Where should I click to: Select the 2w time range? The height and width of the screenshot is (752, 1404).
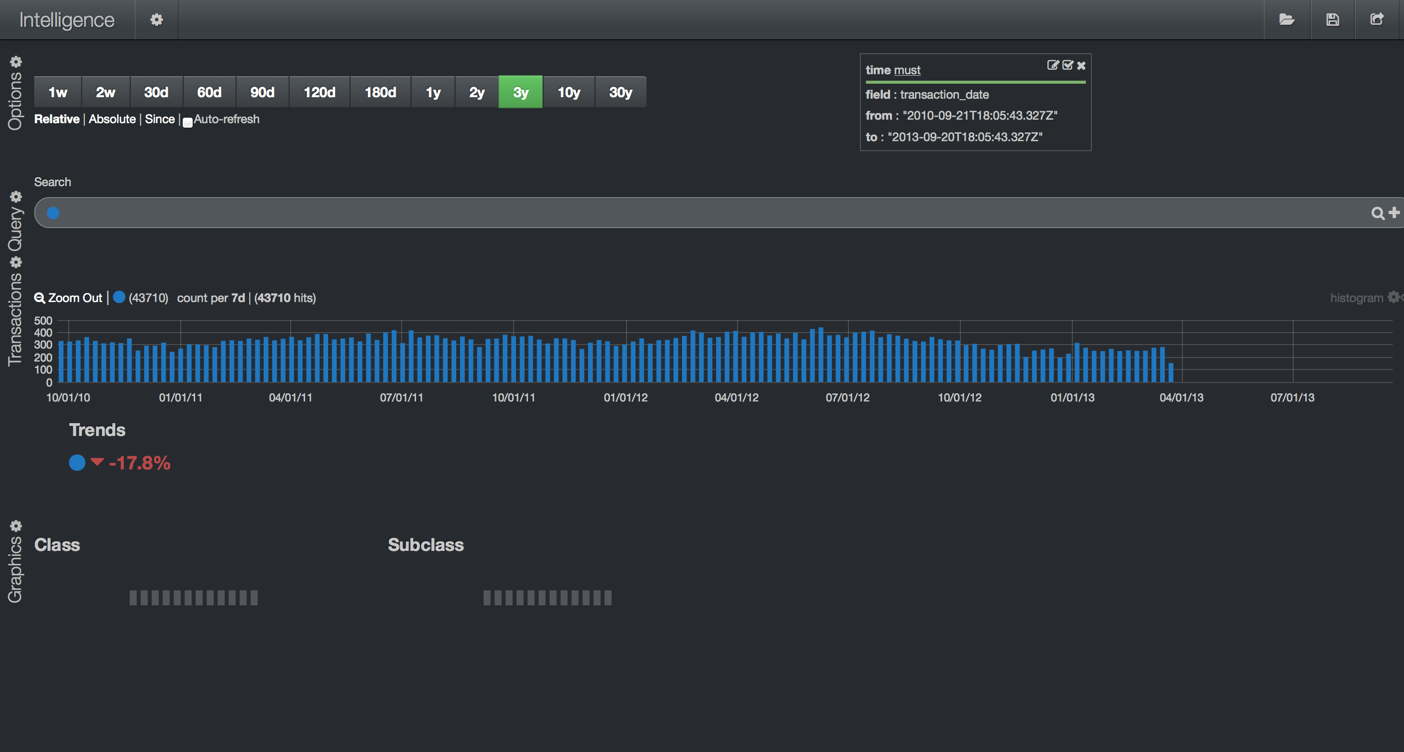[x=105, y=92]
